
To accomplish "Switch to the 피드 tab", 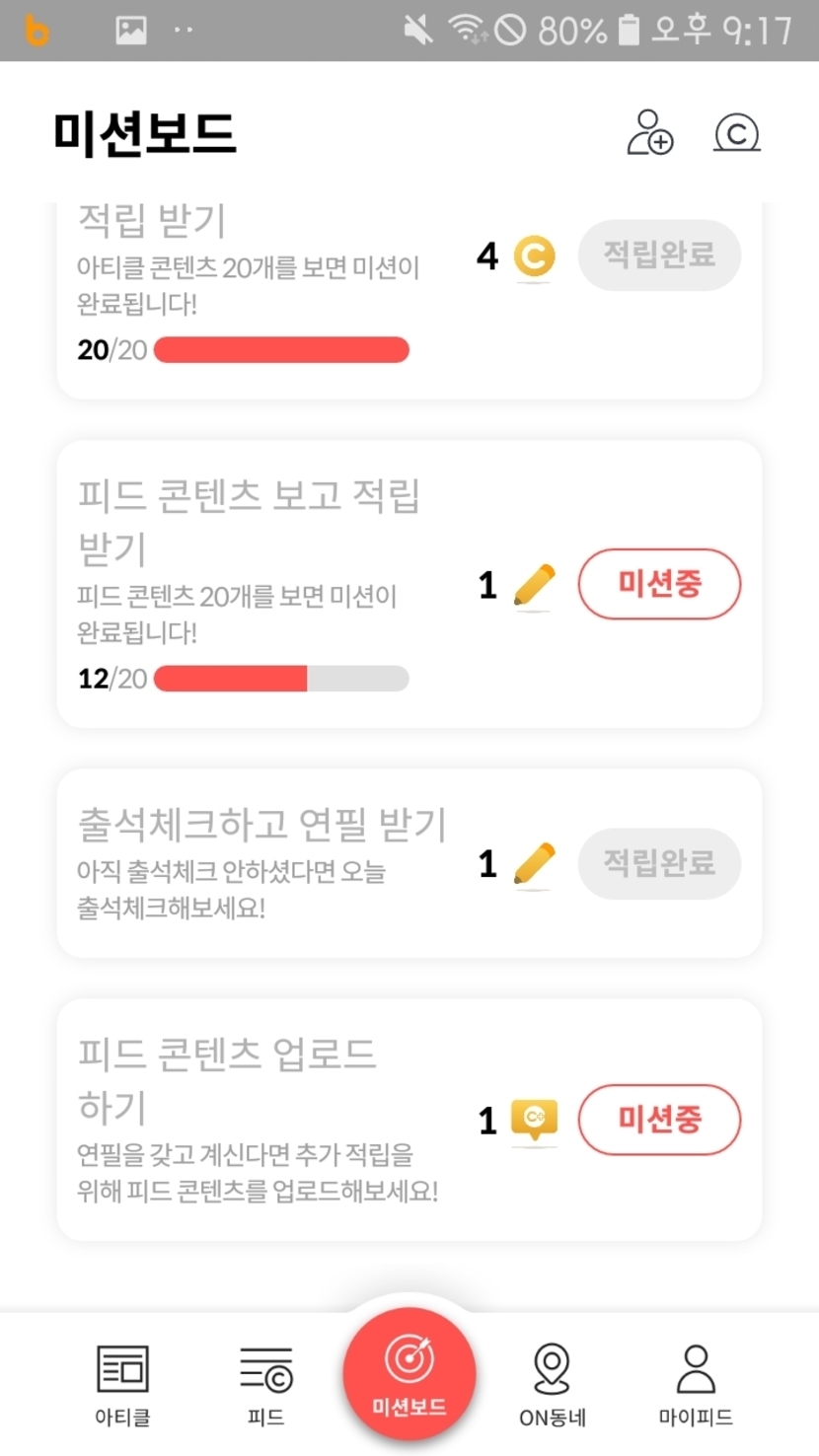I will click(266, 1383).
